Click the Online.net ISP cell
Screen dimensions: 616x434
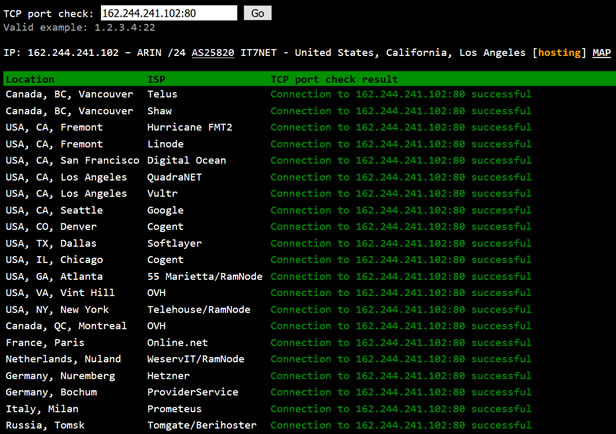pyautogui.click(x=178, y=343)
